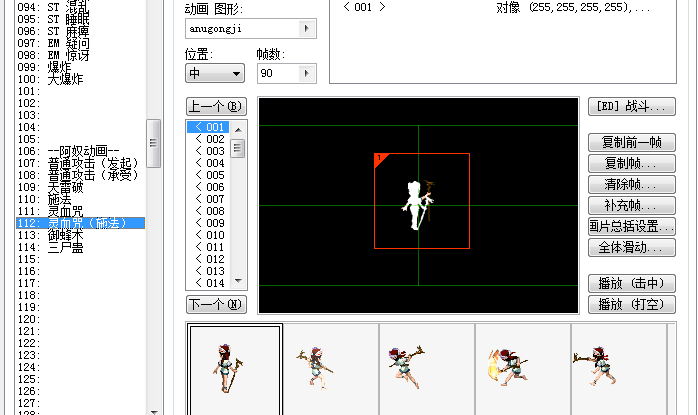
Task: Select frame 004 in frame list
Action: pyautogui.click(x=208, y=163)
